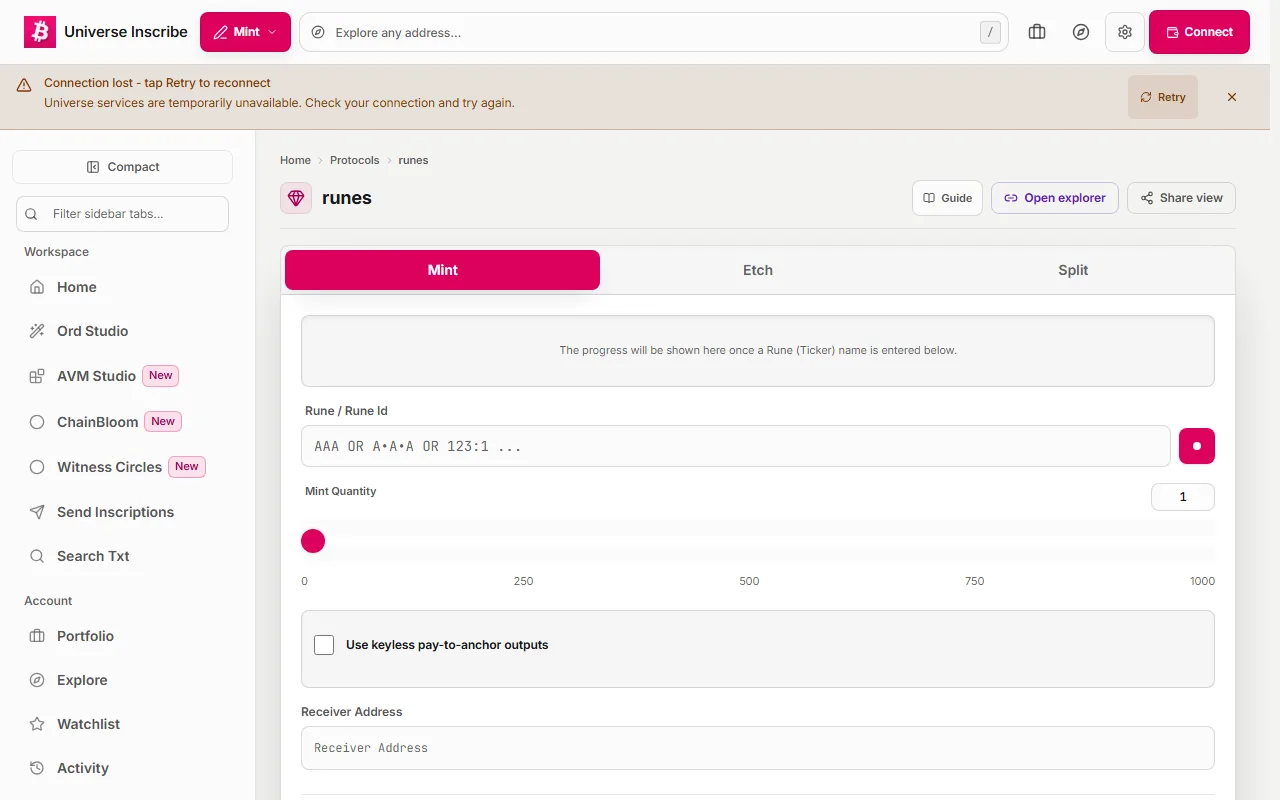Switch to the Etch tab

pyautogui.click(x=758, y=270)
